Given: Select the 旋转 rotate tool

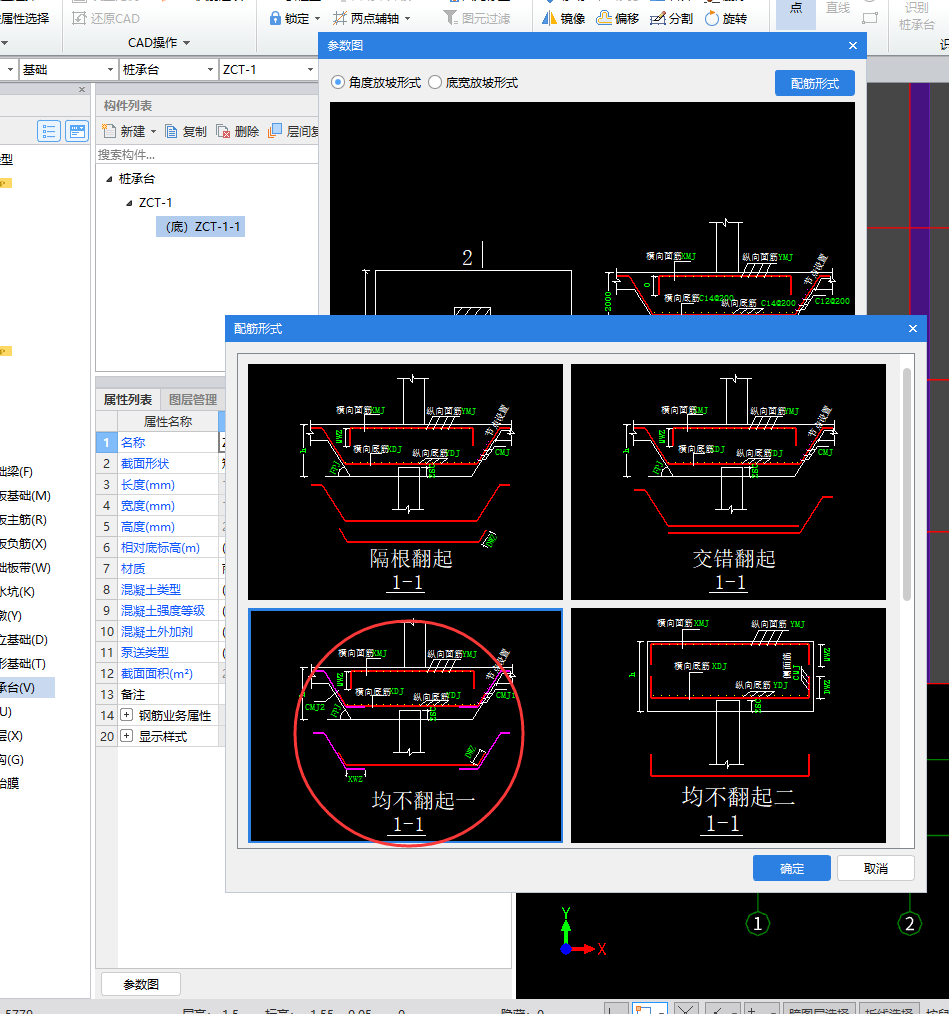Looking at the screenshot, I should pyautogui.click(x=726, y=18).
